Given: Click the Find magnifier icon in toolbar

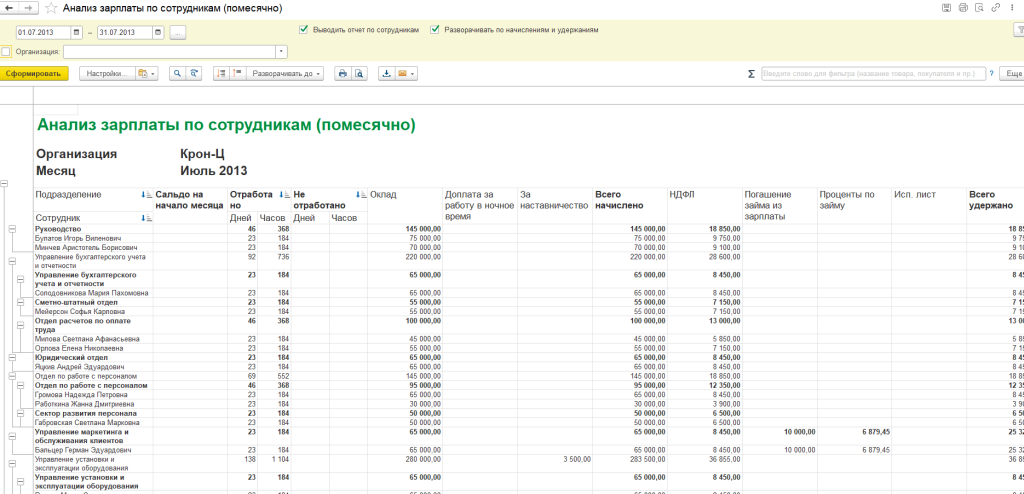Looking at the screenshot, I should (177, 74).
